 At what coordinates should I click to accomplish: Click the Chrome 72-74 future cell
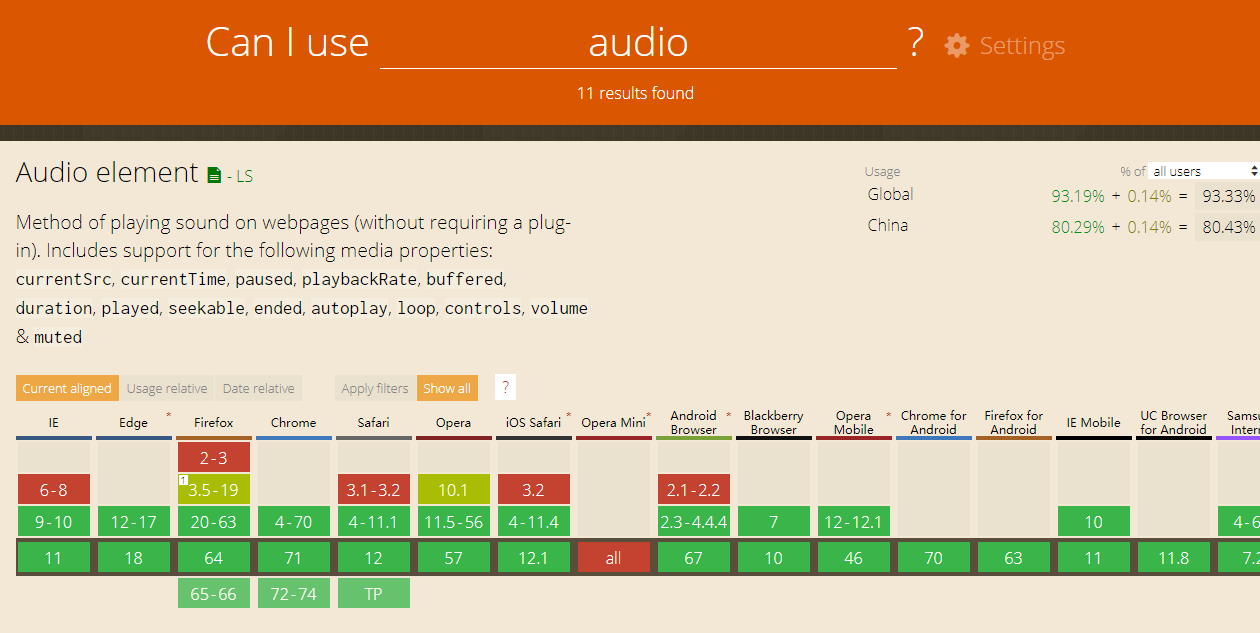293,593
